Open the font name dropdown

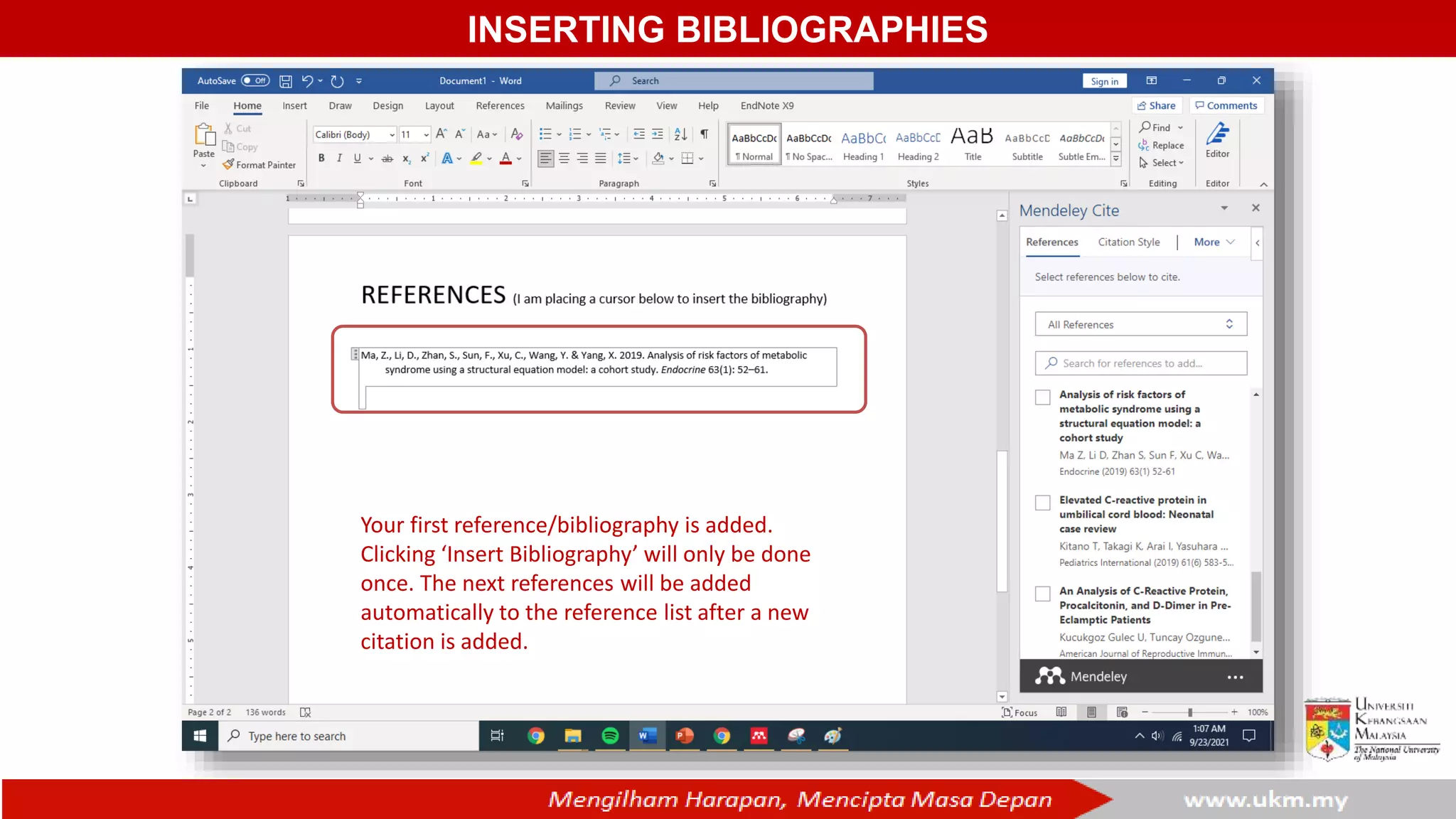click(392, 134)
